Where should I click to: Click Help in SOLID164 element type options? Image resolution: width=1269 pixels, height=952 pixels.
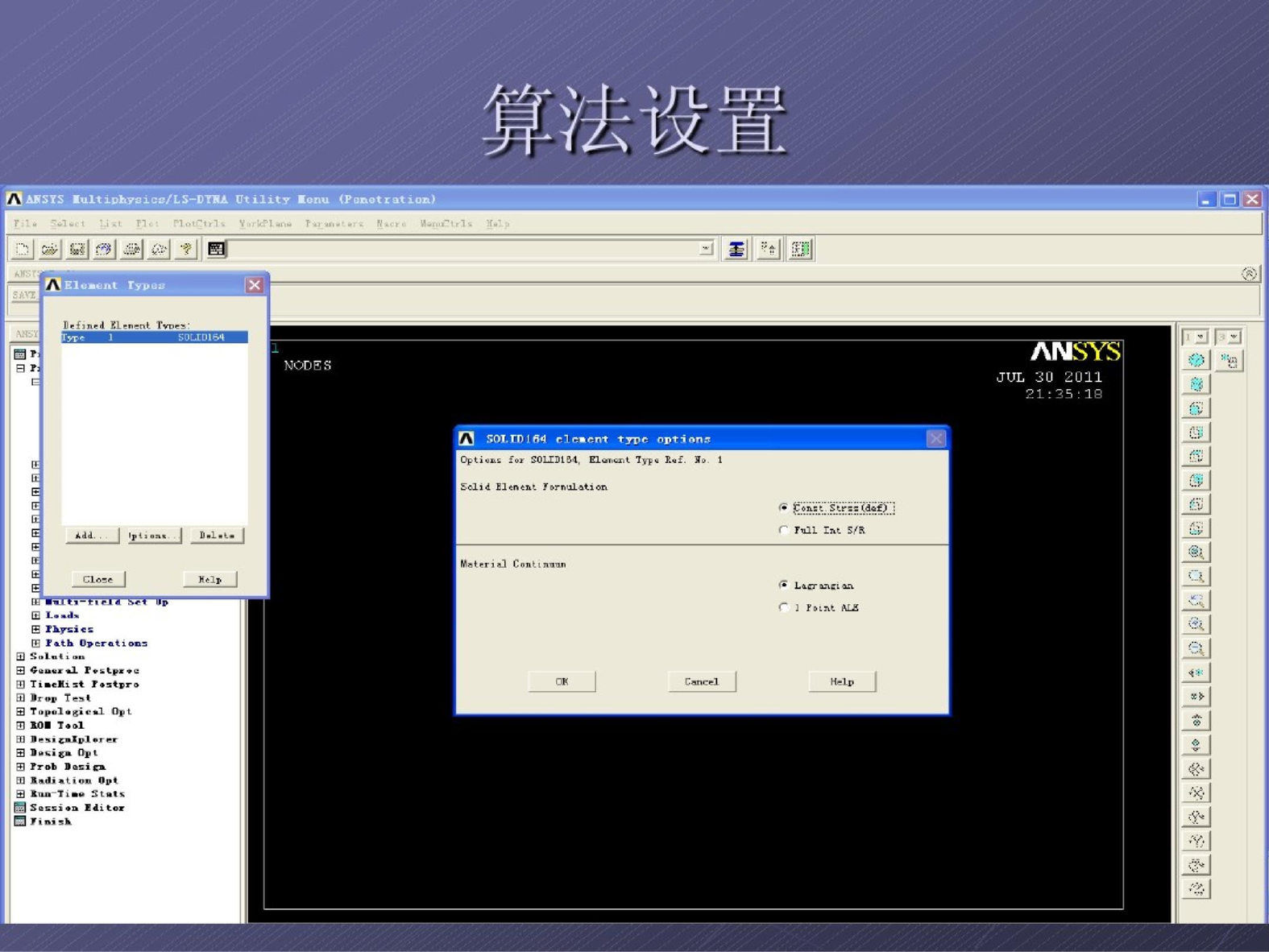pyautogui.click(x=842, y=681)
